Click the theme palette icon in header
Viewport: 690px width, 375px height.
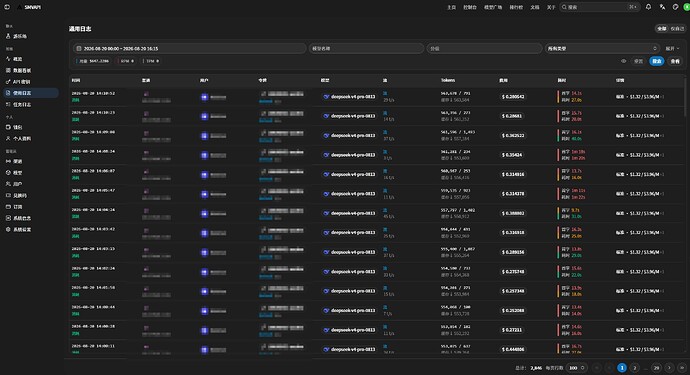tap(675, 7)
